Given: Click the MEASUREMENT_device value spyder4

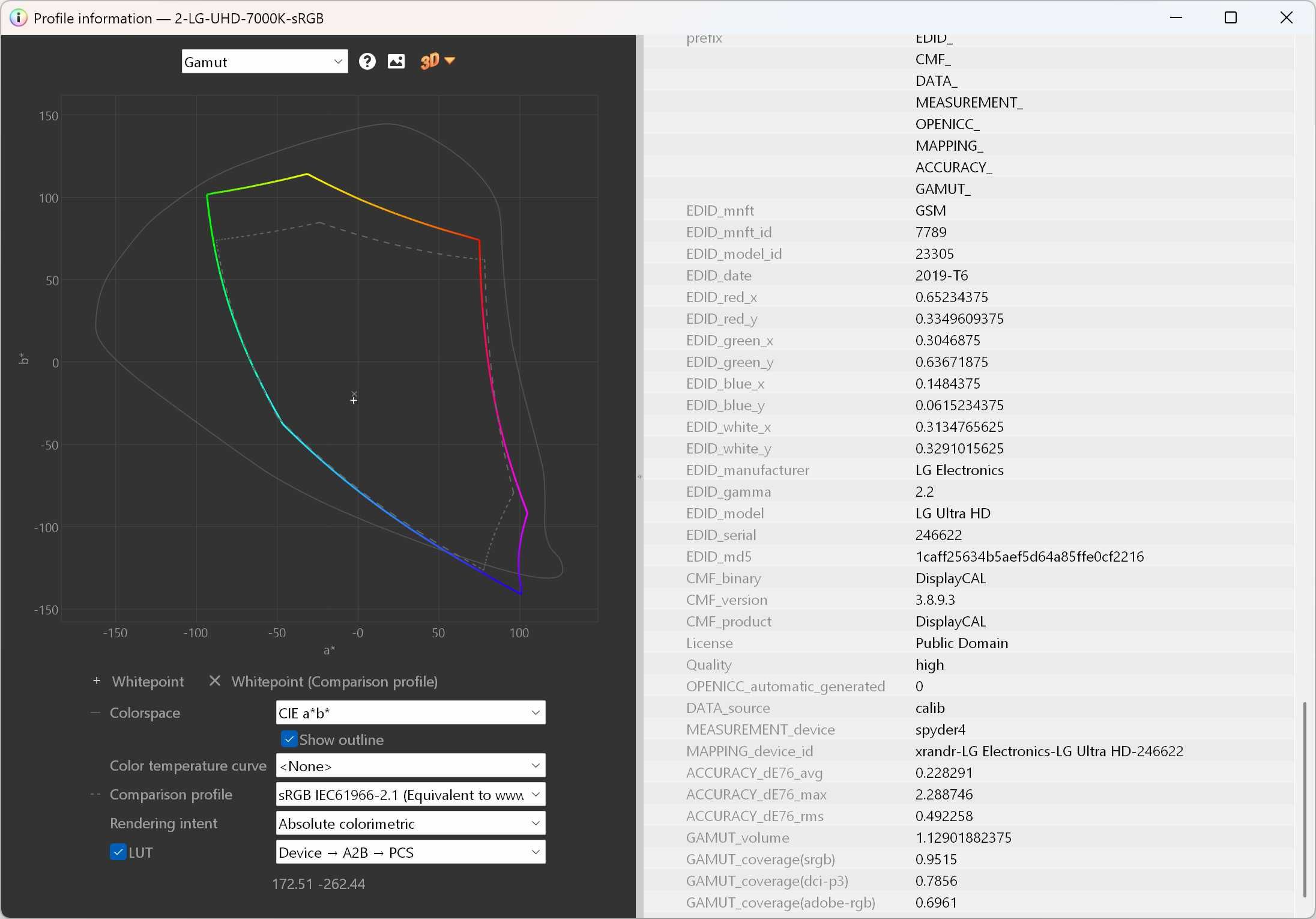Looking at the screenshot, I should [940, 729].
